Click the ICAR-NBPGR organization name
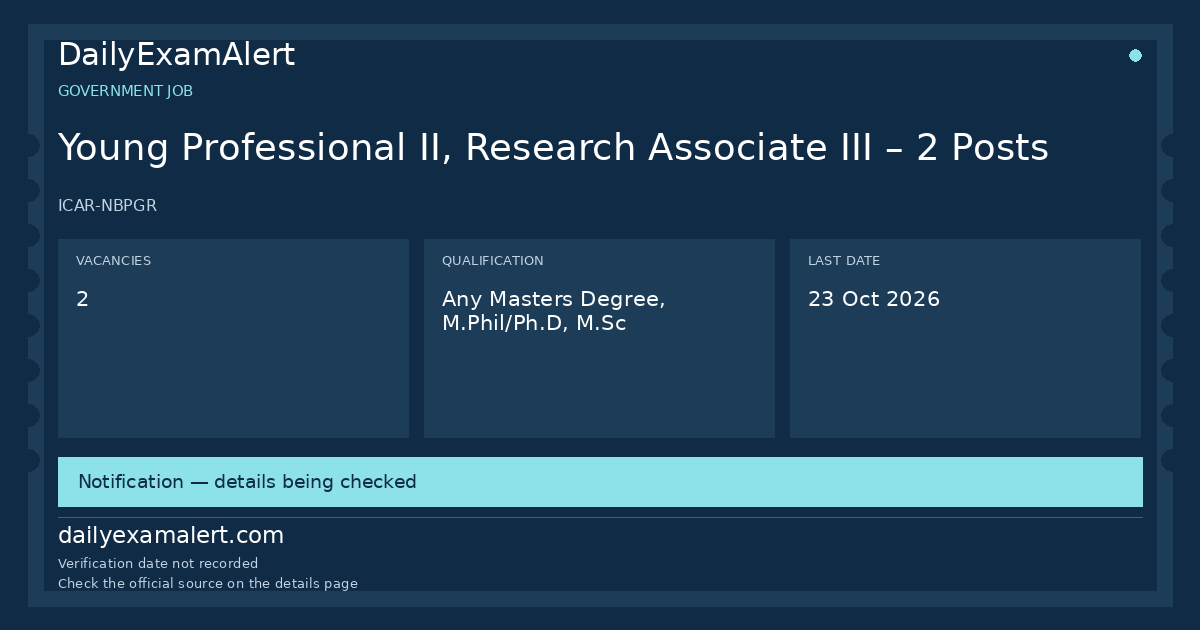The width and height of the screenshot is (1200, 630). [x=107, y=206]
